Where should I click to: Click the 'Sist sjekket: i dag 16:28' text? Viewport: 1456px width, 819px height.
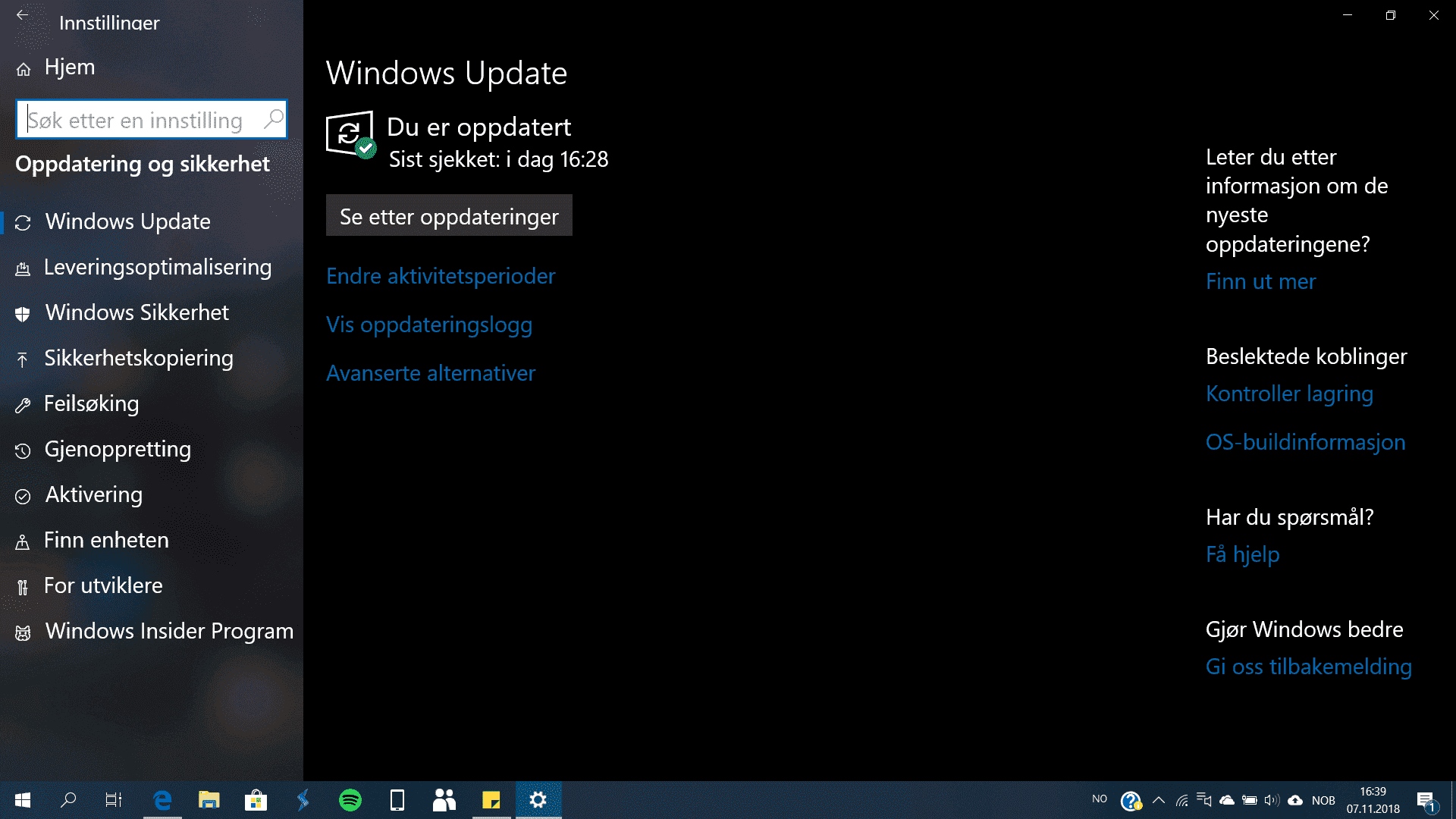498,159
